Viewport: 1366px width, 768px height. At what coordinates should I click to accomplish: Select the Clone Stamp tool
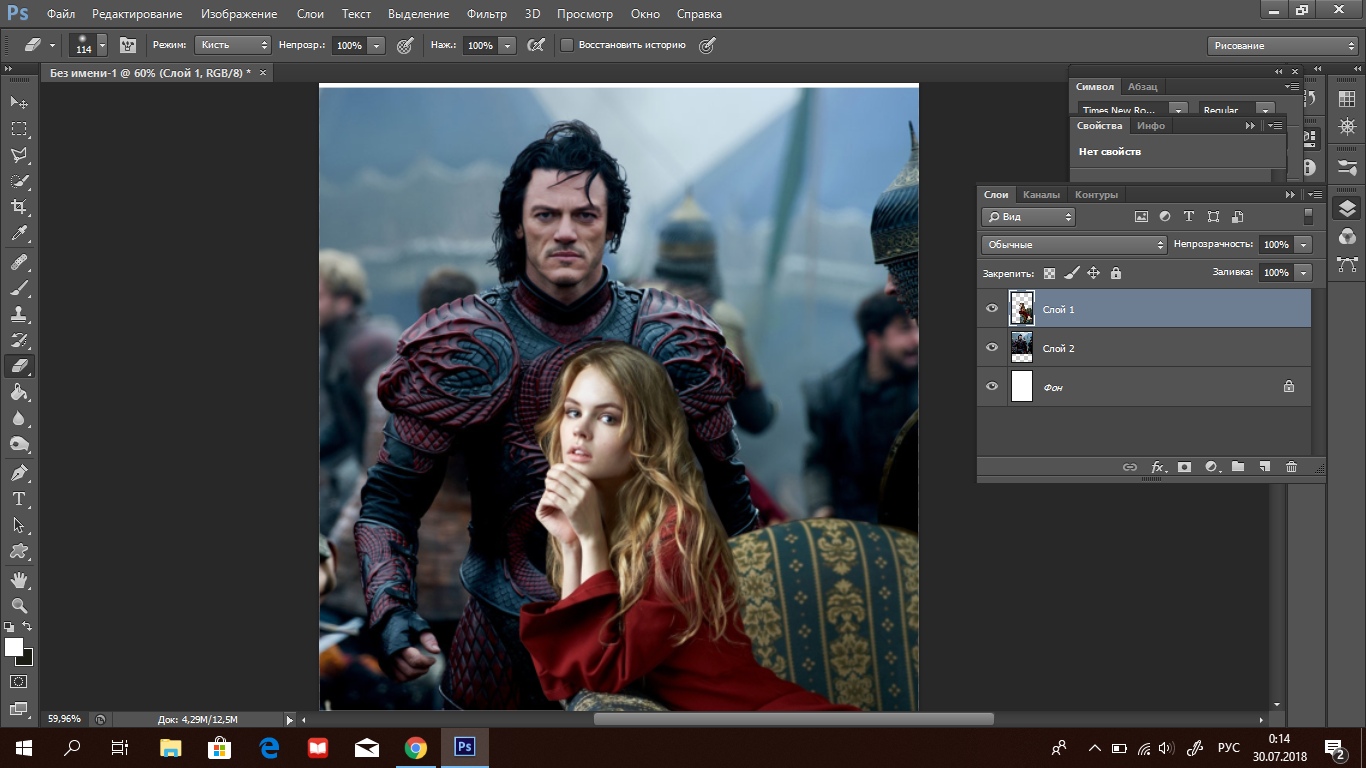pyautogui.click(x=19, y=314)
